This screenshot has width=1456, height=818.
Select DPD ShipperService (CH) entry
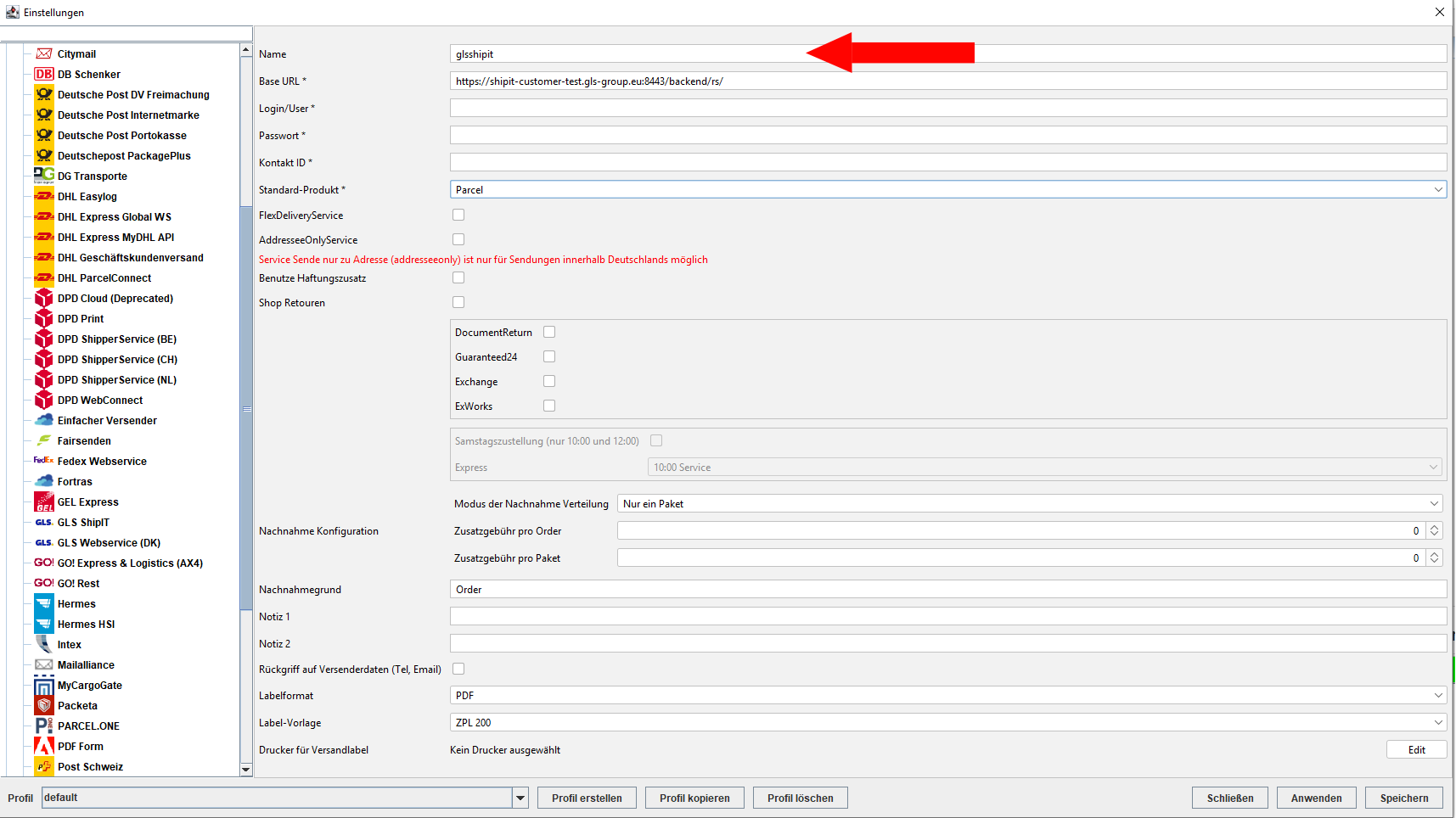(x=117, y=359)
